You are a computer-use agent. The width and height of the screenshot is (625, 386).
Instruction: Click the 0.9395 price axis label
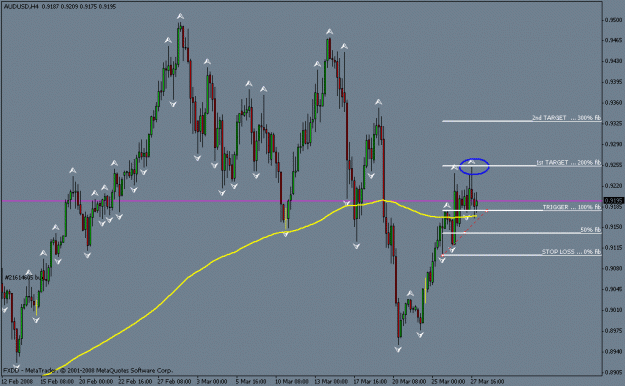[x=614, y=82]
